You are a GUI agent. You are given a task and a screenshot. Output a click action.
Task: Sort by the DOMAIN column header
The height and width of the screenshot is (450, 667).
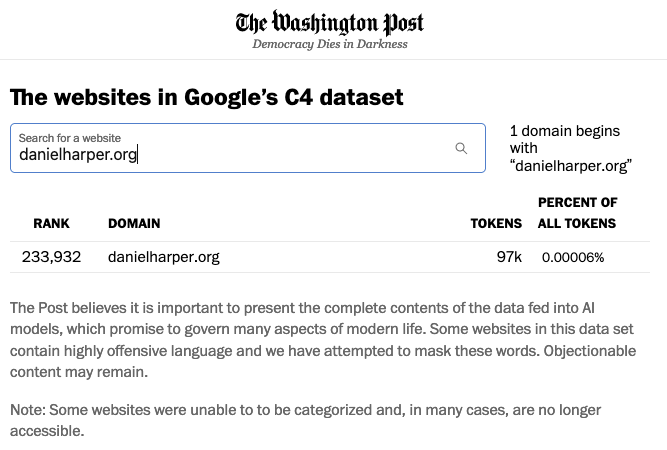tap(134, 224)
